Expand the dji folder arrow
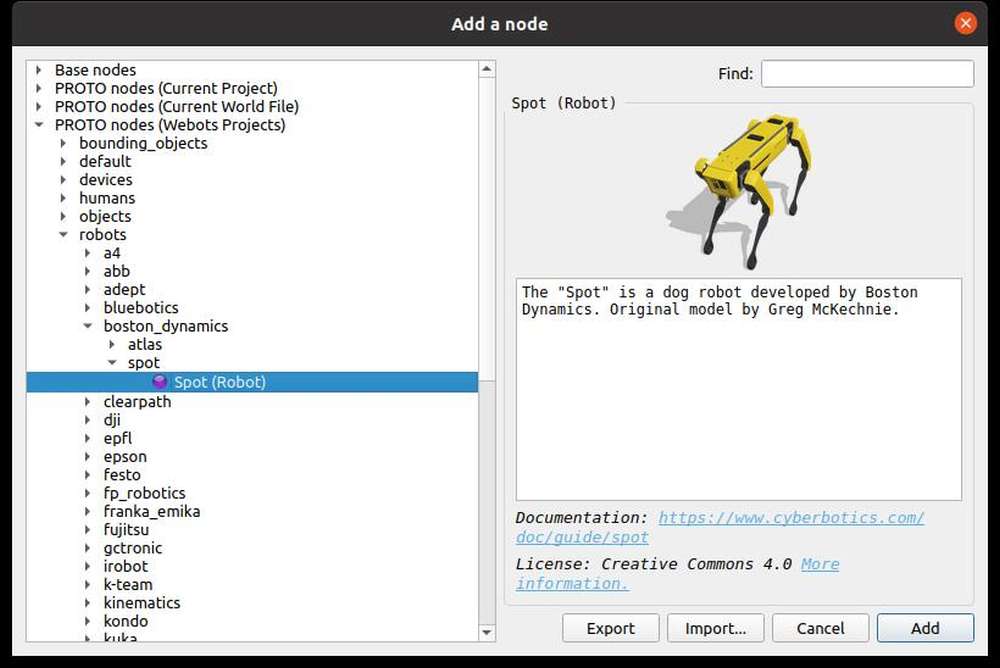 [87, 420]
